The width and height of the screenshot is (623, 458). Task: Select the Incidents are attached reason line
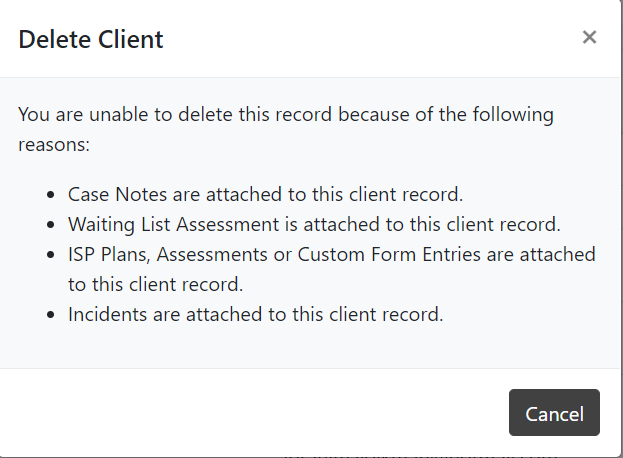pos(255,314)
